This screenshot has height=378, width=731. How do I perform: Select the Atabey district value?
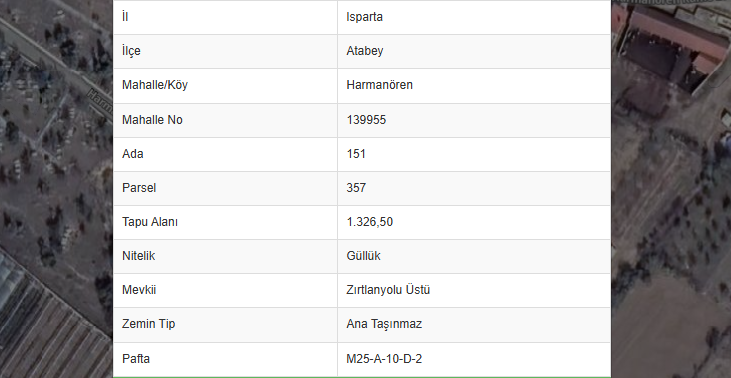(365, 51)
